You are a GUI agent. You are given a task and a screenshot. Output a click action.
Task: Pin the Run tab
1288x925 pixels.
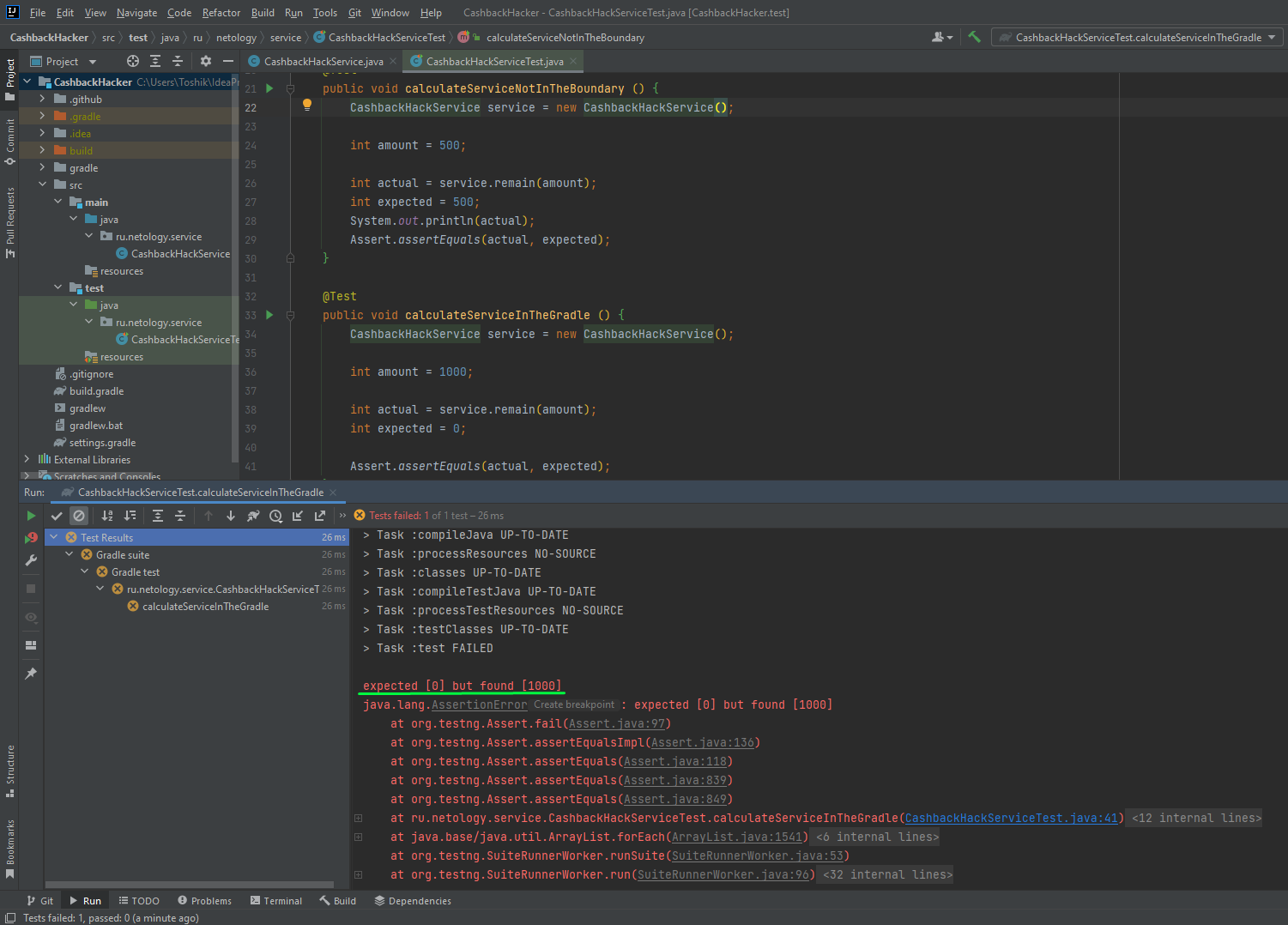click(x=31, y=674)
